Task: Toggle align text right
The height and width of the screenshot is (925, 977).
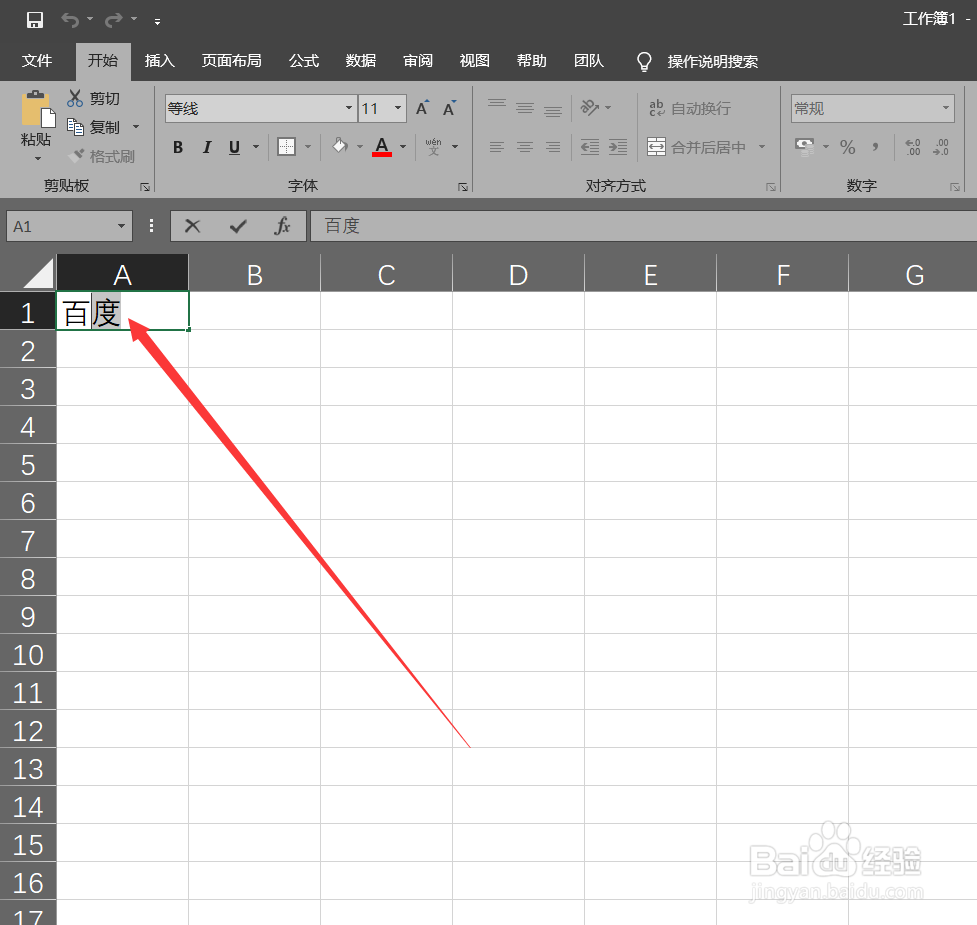Action: point(553,147)
